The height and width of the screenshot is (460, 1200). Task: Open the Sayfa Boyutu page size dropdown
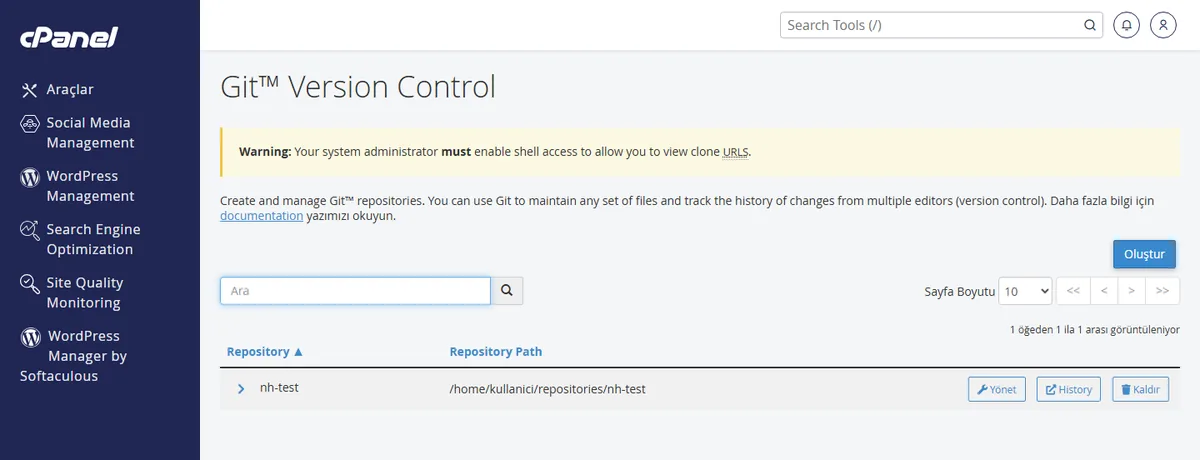(x=1026, y=291)
